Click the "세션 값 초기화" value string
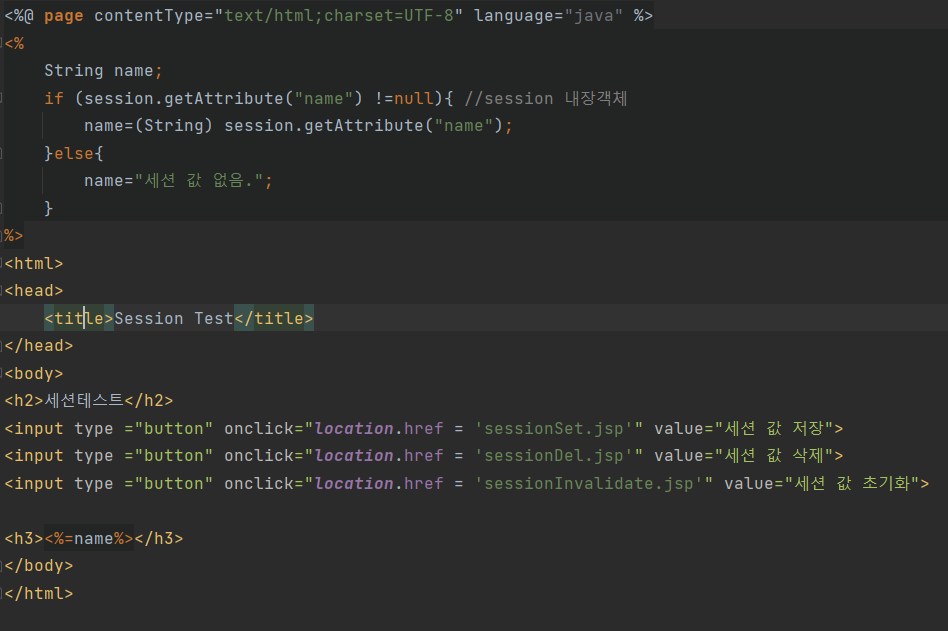 coord(852,484)
